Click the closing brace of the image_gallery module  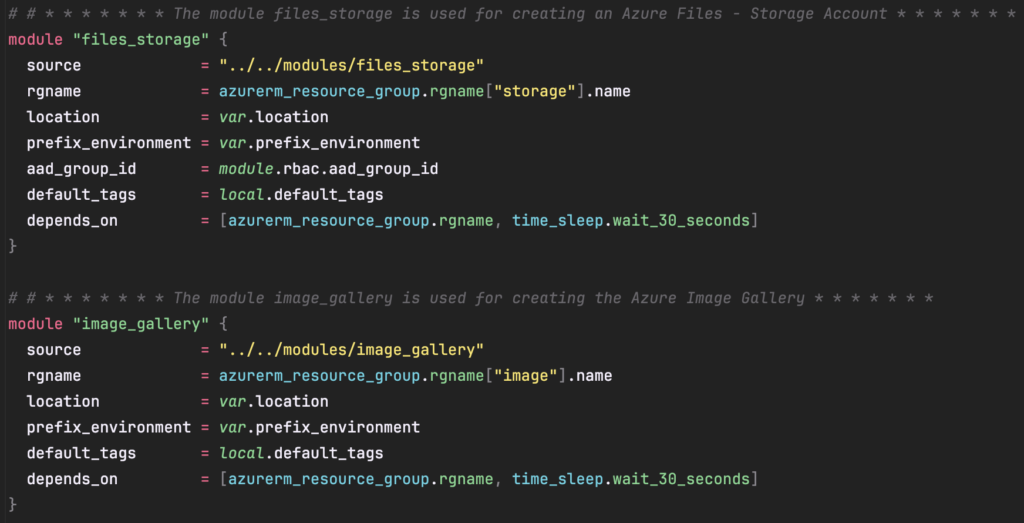click(12, 505)
